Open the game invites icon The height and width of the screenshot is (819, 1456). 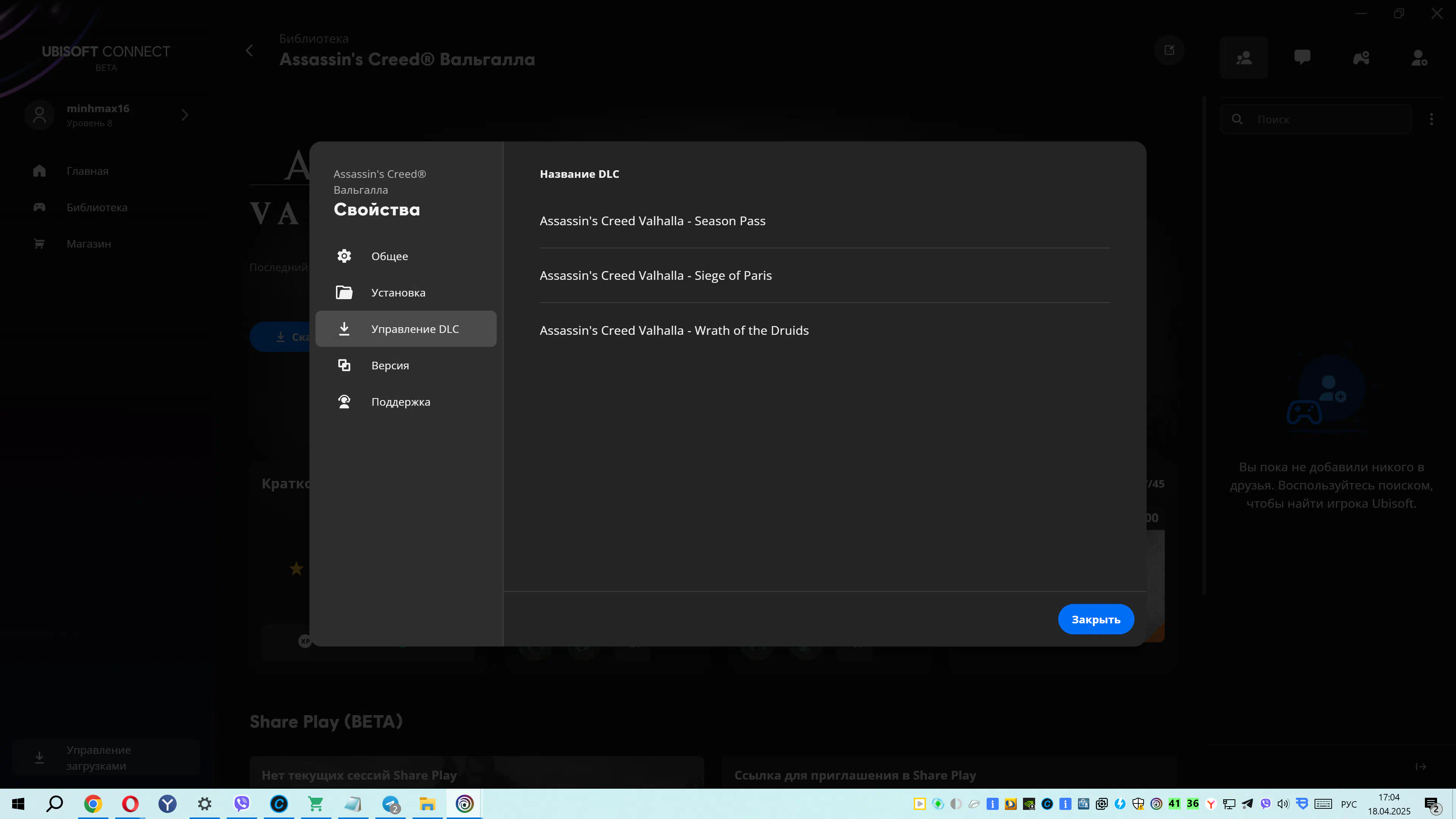tap(1361, 57)
